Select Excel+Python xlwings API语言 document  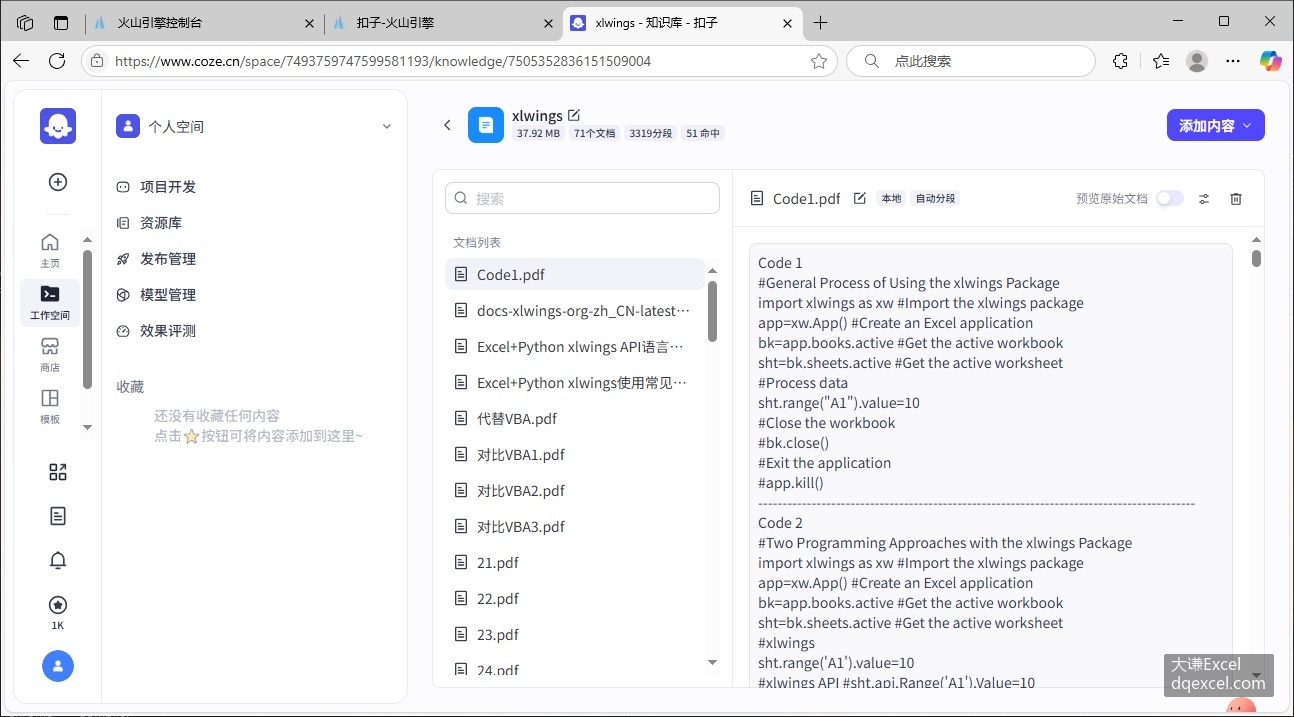575,347
